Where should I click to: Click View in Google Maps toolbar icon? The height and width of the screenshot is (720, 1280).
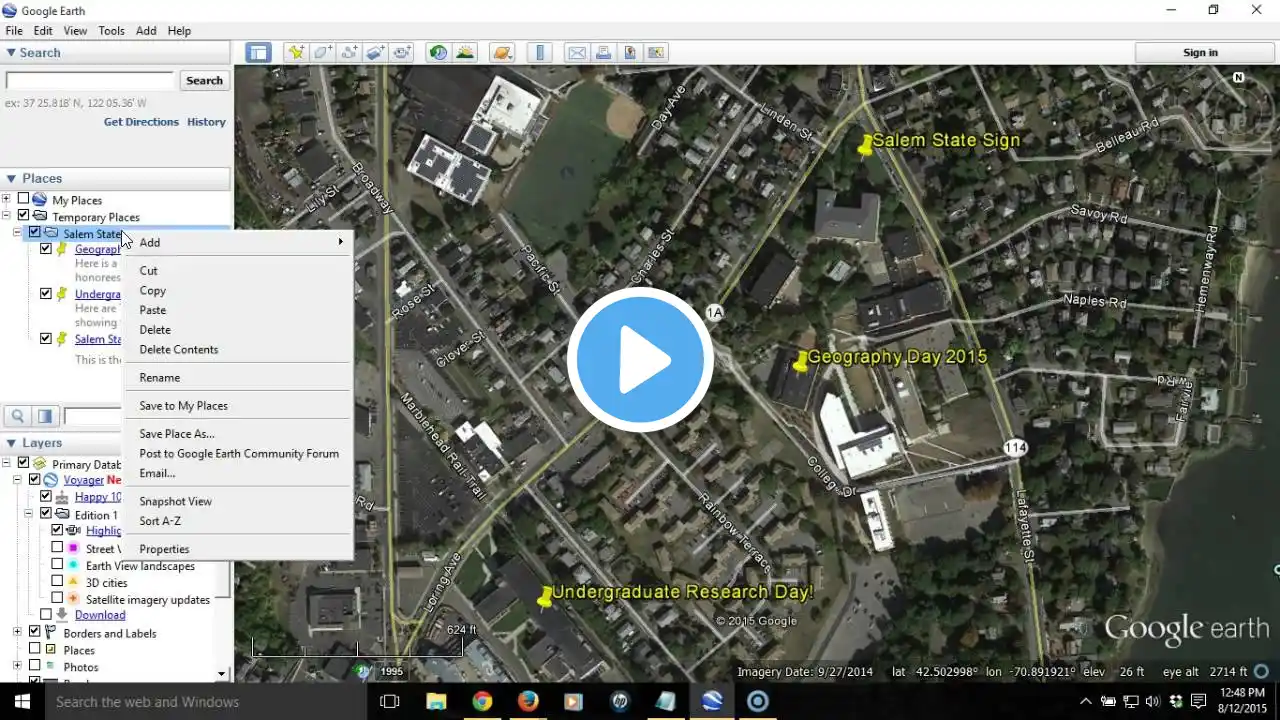click(x=656, y=53)
